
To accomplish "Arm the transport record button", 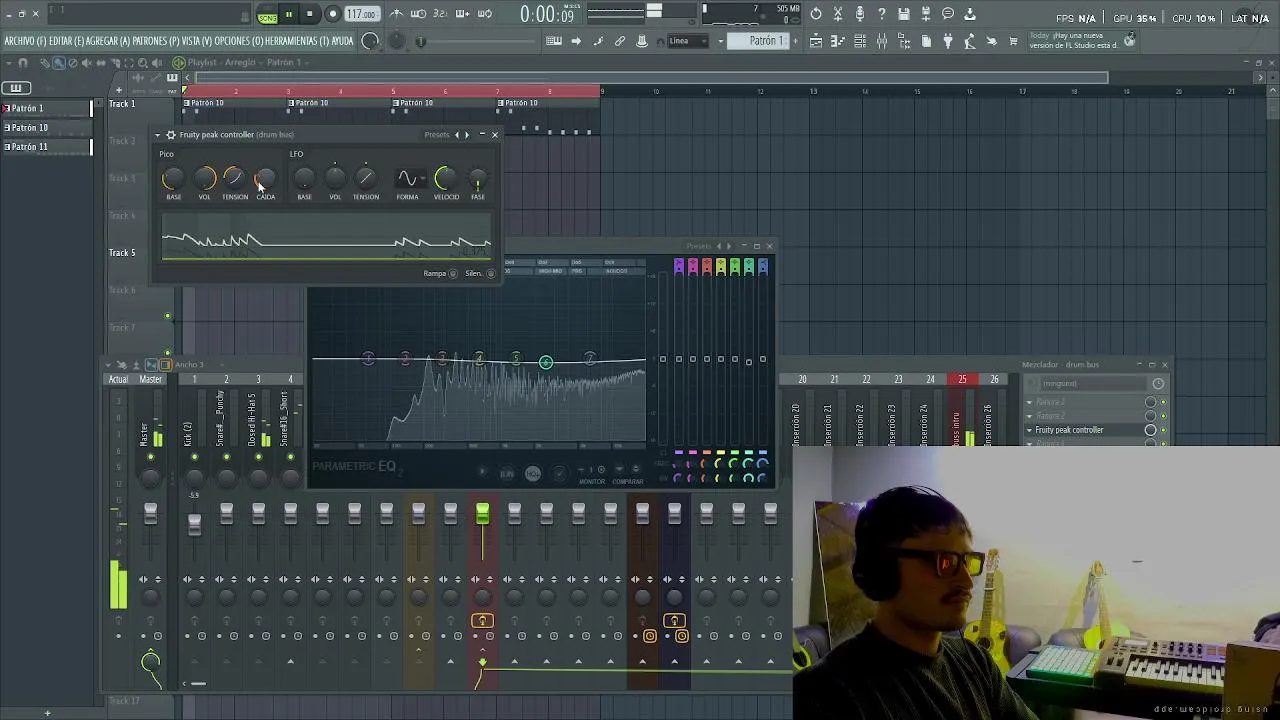I will pos(332,14).
